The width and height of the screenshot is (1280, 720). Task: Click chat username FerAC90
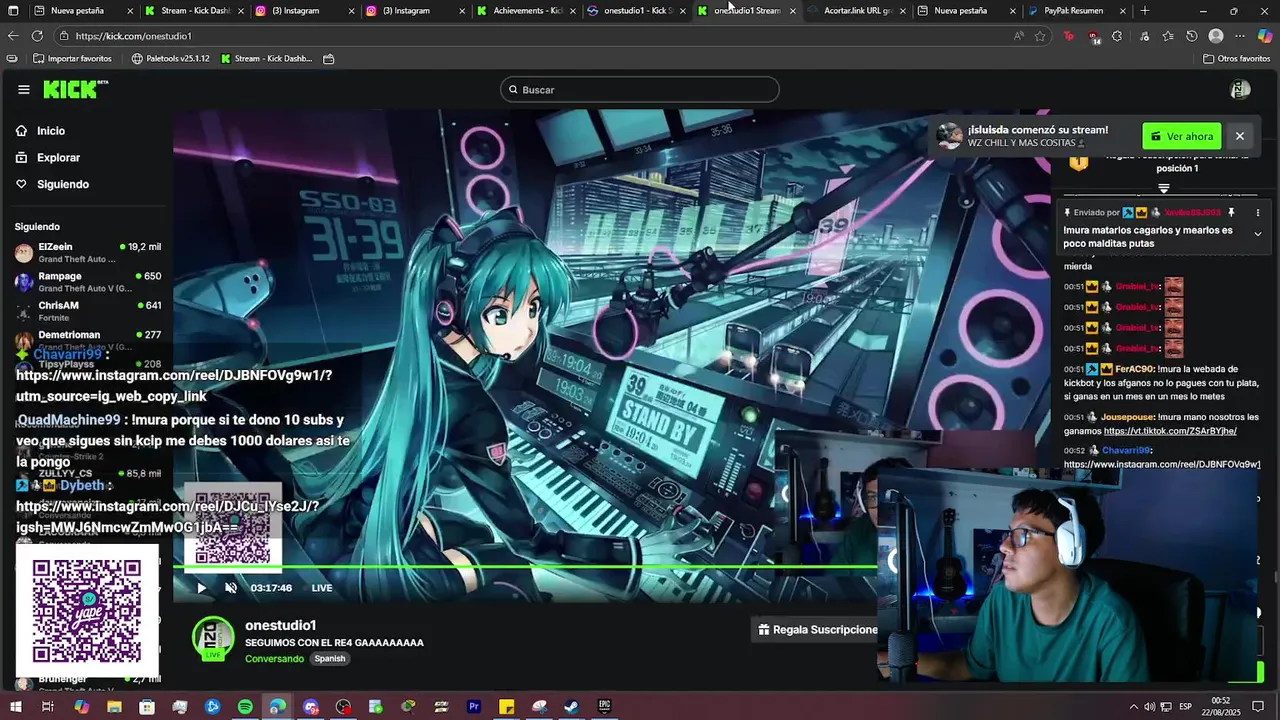pos(1135,369)
